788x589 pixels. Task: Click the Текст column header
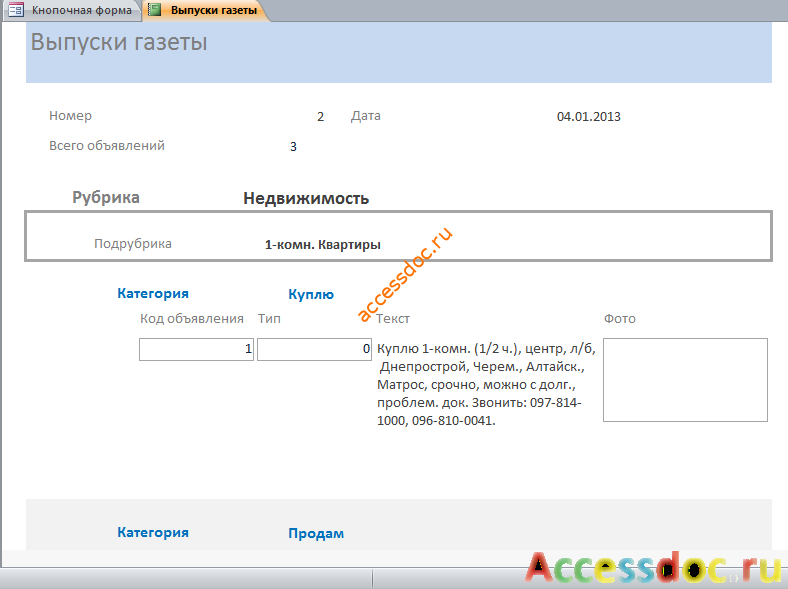tap(393, 319)
